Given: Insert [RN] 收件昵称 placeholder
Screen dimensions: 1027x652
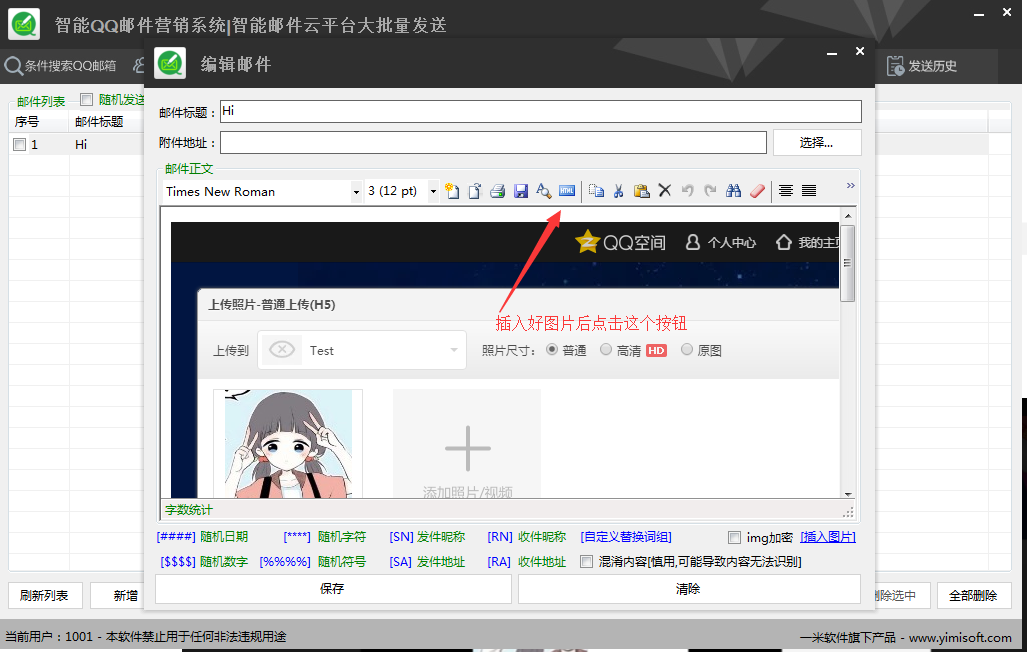Looking at the screenshot, I should click(x=527, y=537).
